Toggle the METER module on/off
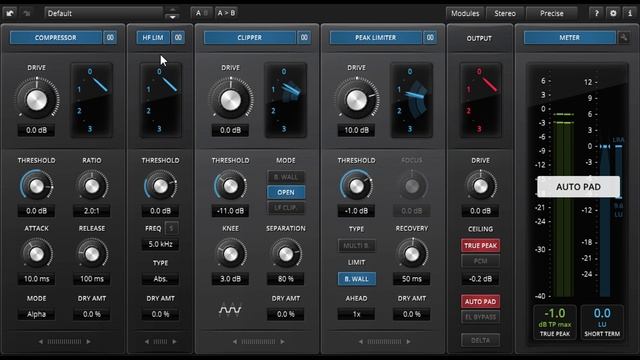The image size is (640, 360). (x=569, y=38)
